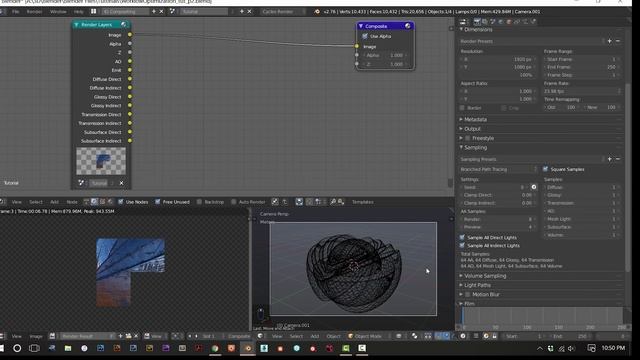The width and height of the screenshot is (640, 360).
Task: Select the Render Layers tab icon in Properties
Action: pyautogui.click(x=485, y=21)
